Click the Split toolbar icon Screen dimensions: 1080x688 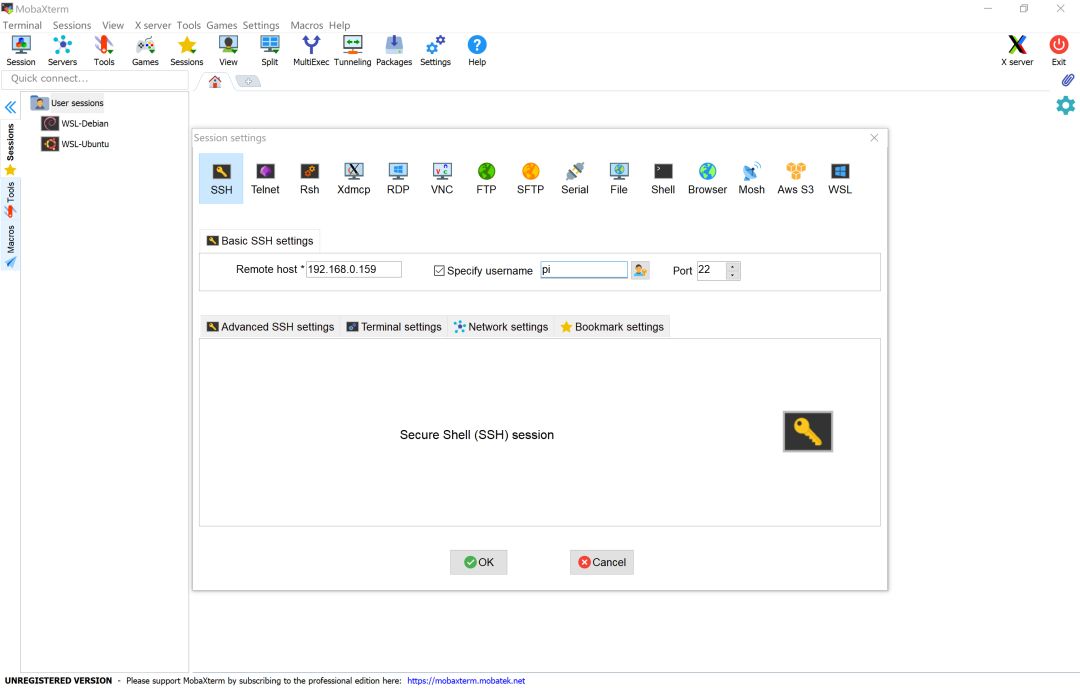click(x=269, y=51)
